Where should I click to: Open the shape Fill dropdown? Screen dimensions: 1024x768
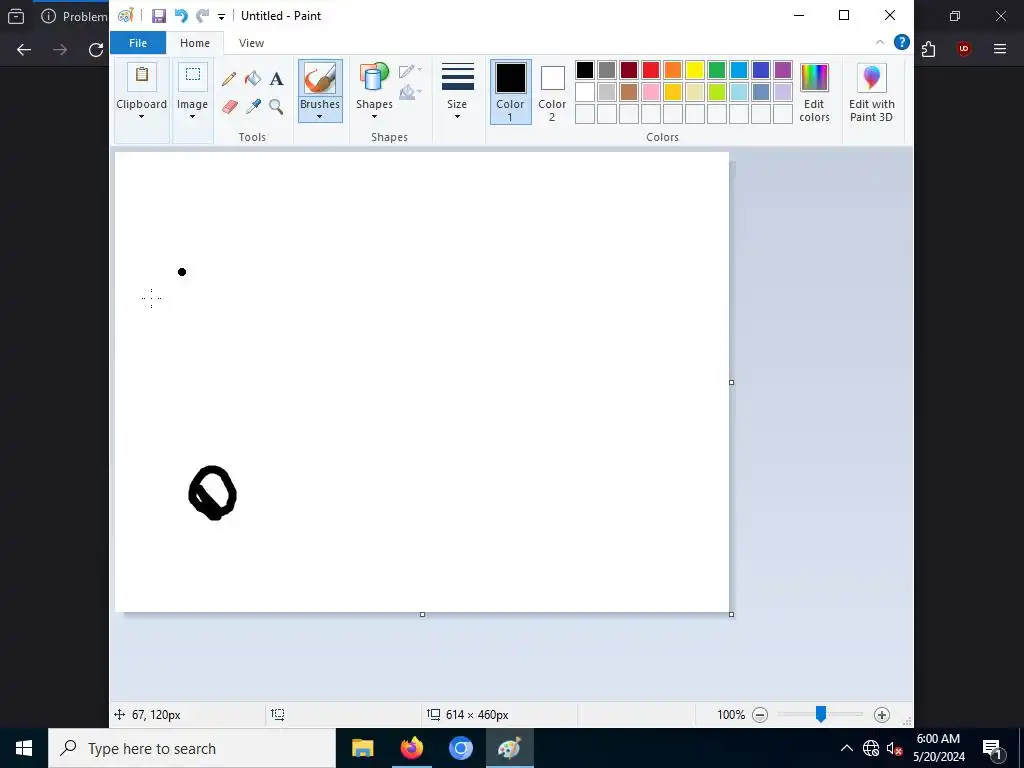pyautogui.click(x=410, y=92)
